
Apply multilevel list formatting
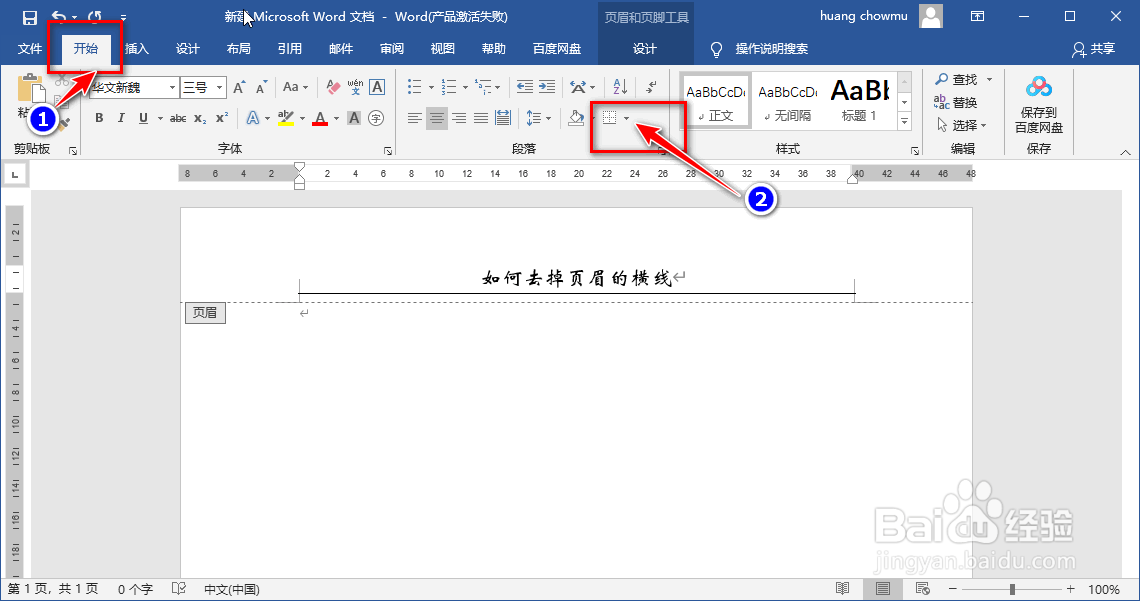click(x=483, y=87)
